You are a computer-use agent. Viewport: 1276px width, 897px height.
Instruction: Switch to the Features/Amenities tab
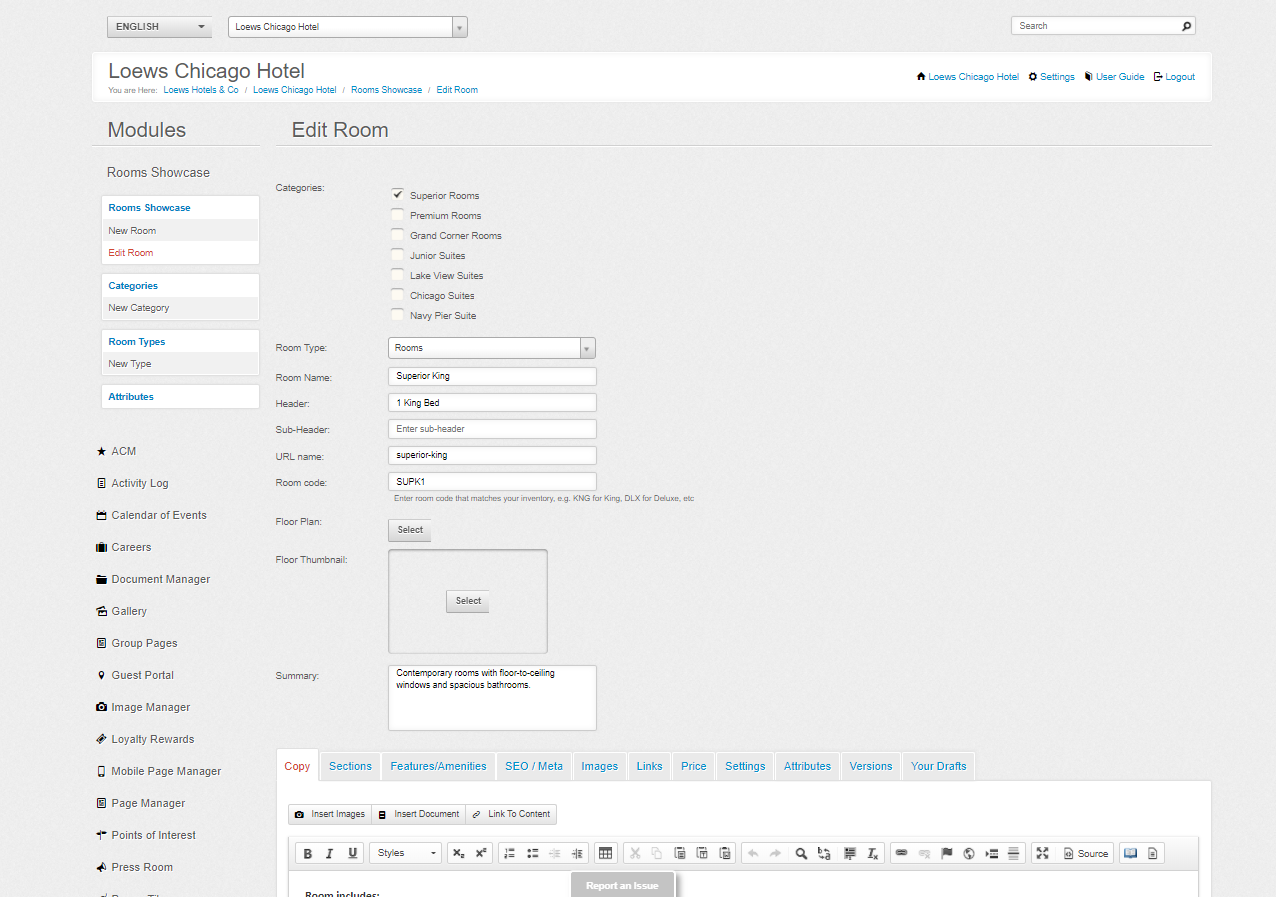pos(438,766)
